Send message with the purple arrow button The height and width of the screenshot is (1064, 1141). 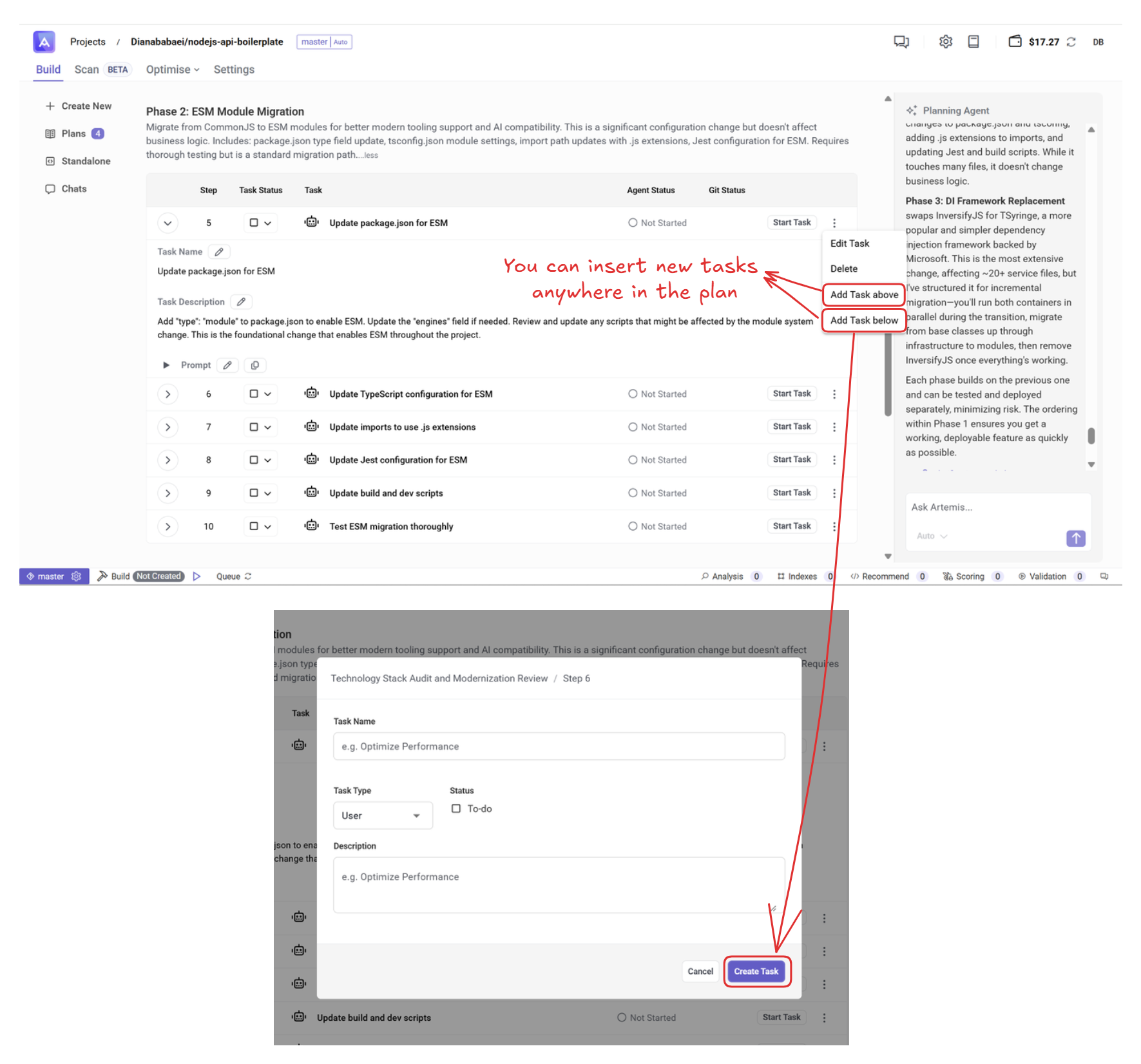coord(1075,538)
